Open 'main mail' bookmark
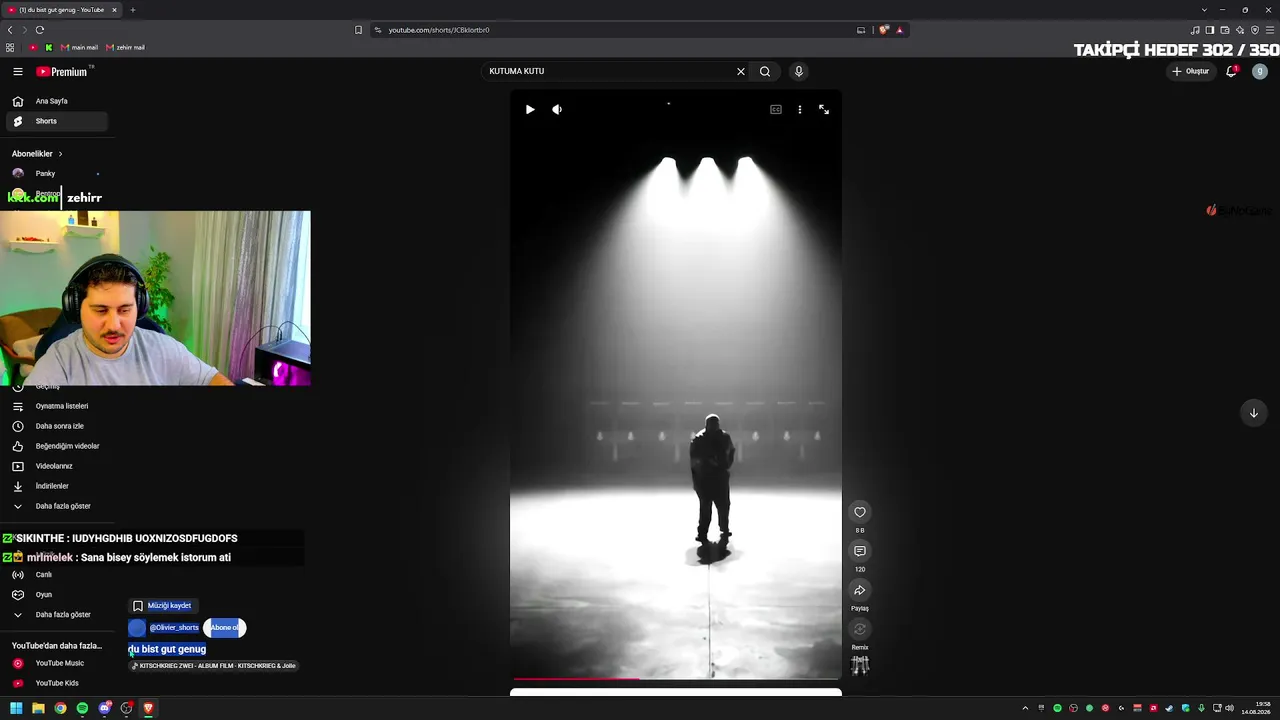 pos(79,48)
